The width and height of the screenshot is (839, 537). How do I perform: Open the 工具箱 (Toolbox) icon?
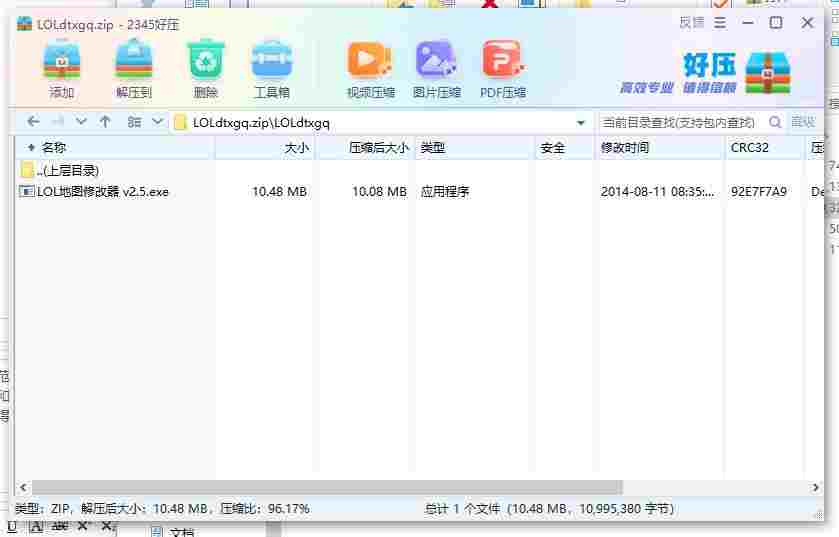(x=272, y=69)
